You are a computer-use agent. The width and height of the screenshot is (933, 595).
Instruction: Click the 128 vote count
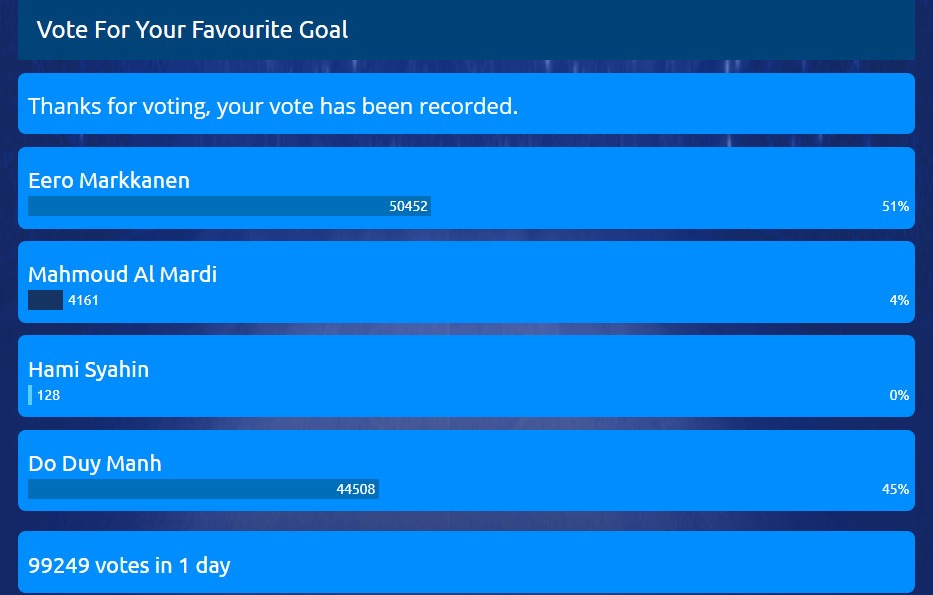48,395
